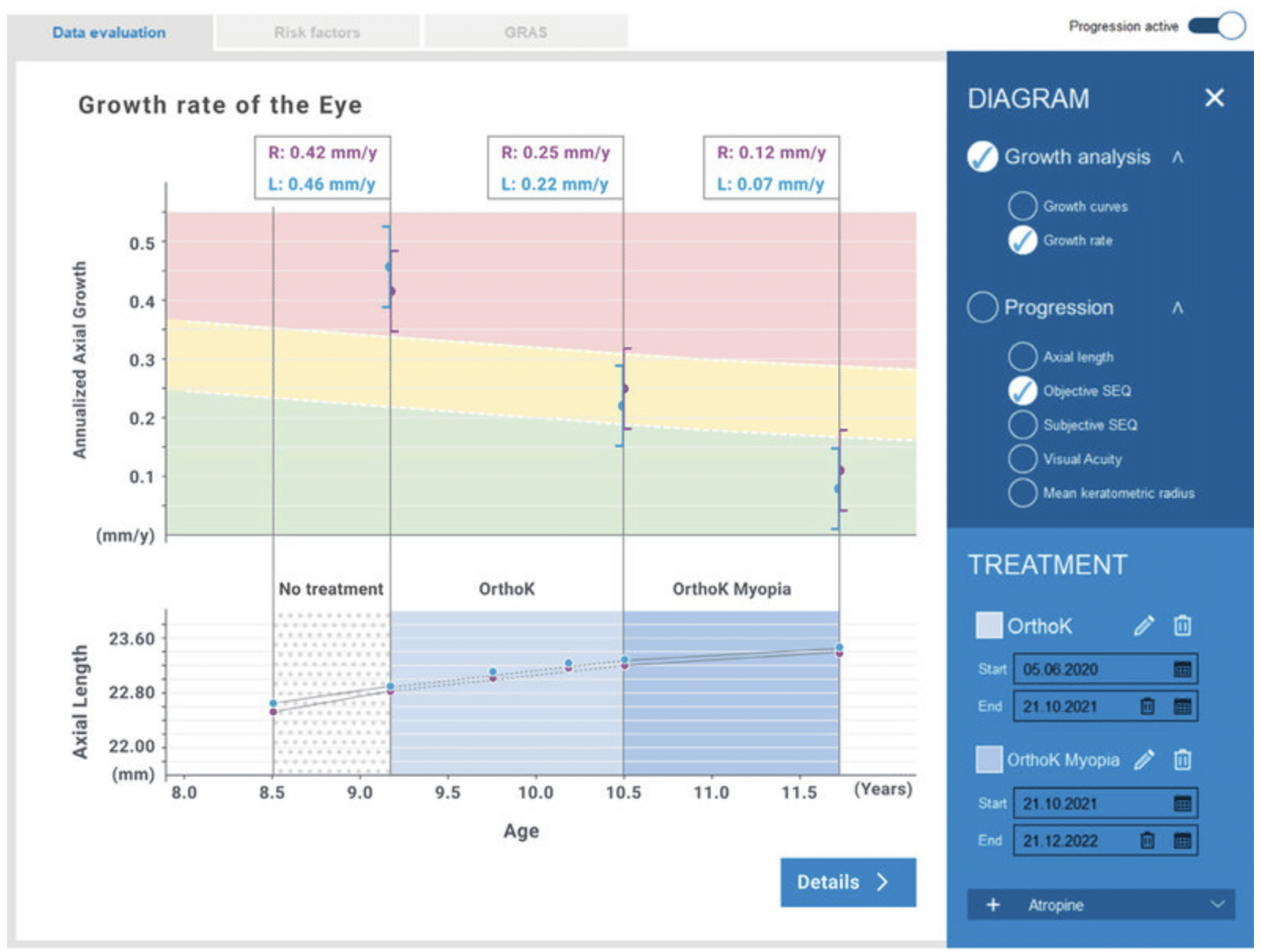
Task: Delete the OrthoK treatment with trash icon
Action: 1182,625
